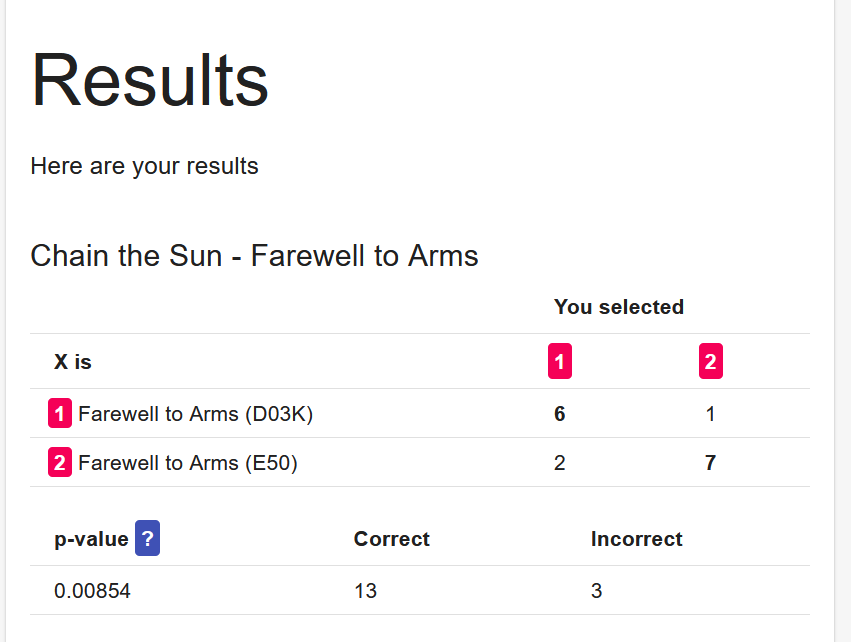851x642 pixels.
Task: Click the Results page heading
Action: click(x=150, y=80)
